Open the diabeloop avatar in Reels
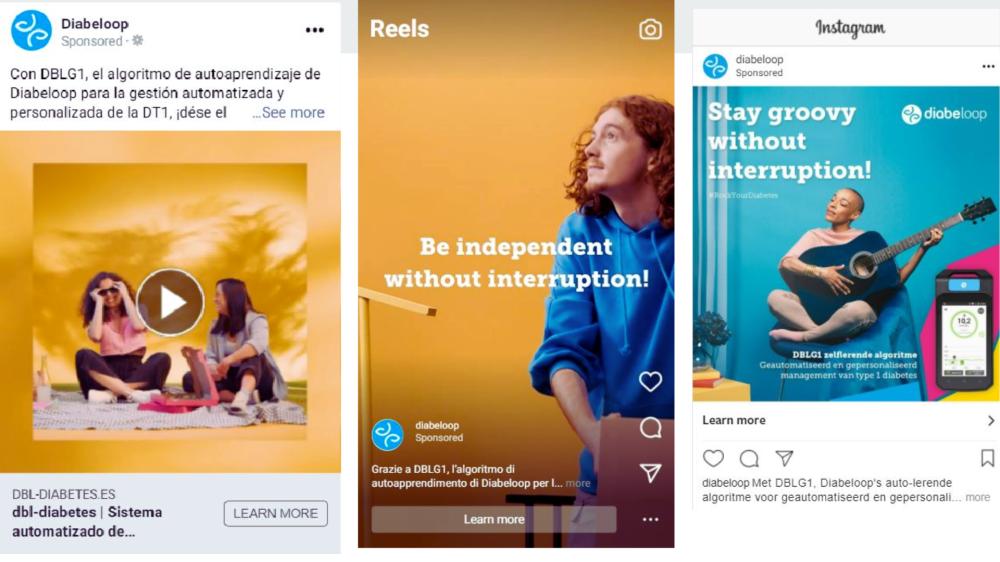 pyautogui.click(x=387, y=434)
